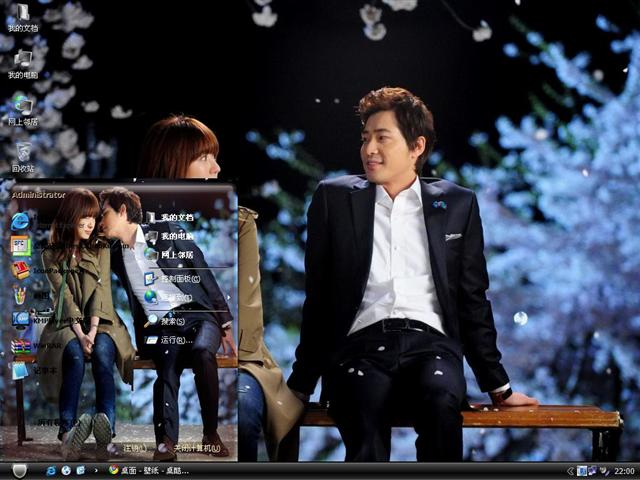Screen dimensions: 640x480
Task: Open the round globe browser quick launch icon
Action: pos(66,471)
